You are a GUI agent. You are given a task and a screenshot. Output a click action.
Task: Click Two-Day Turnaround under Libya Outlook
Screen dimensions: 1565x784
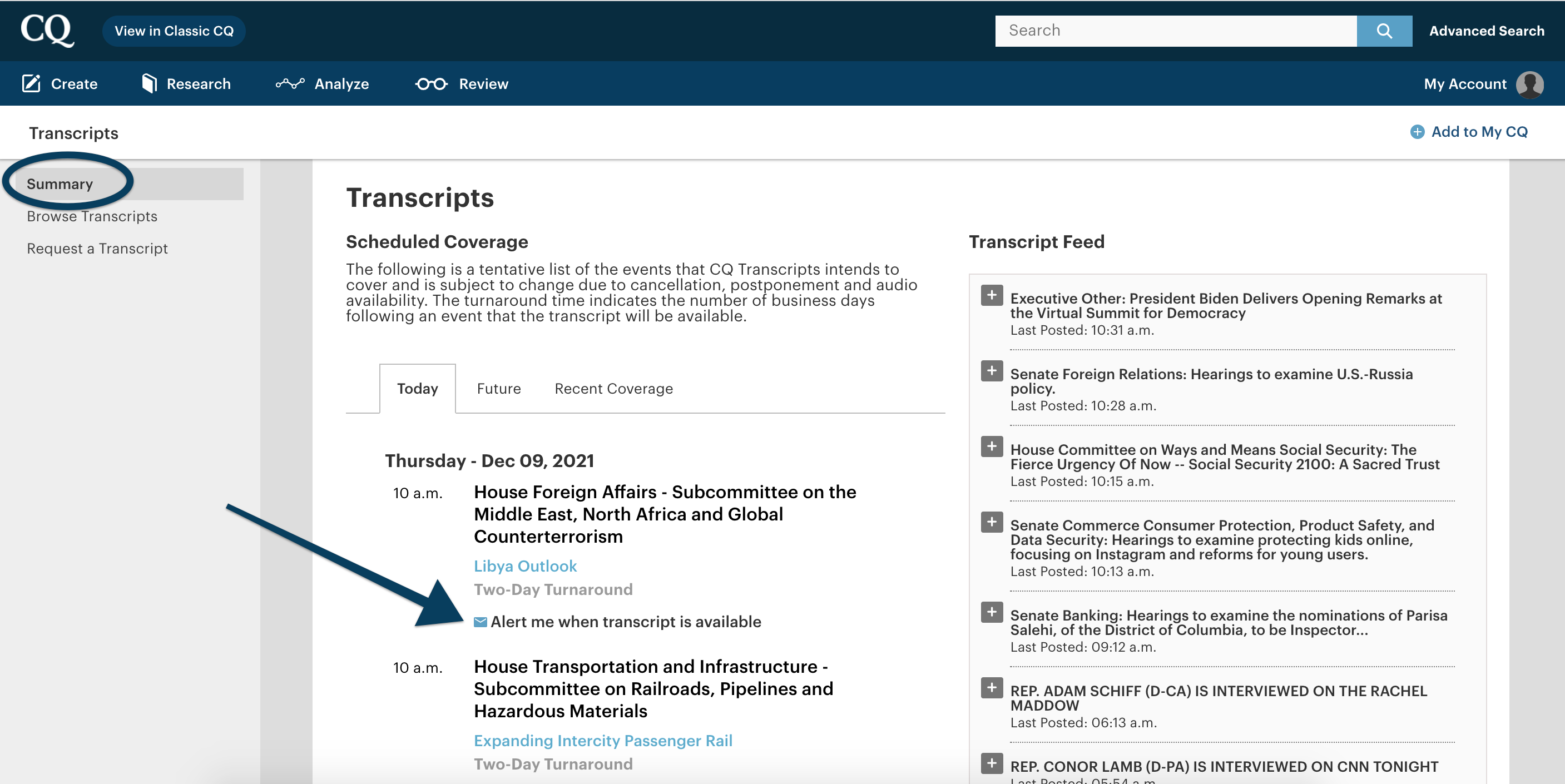(553, 590)
